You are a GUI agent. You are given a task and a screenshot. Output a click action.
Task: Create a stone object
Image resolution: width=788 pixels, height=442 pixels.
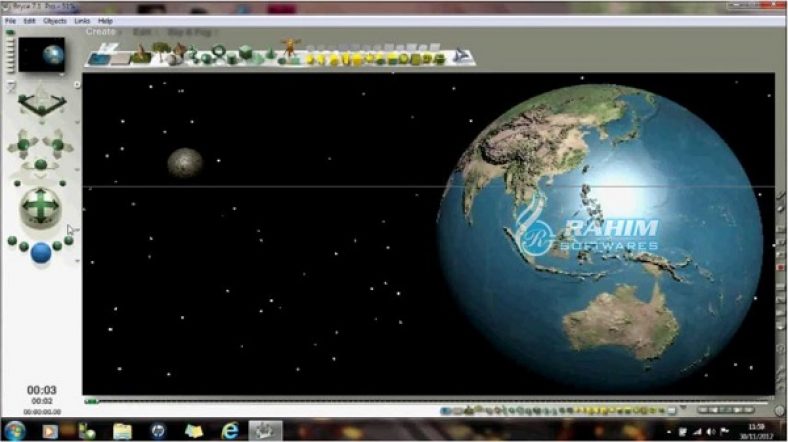[x=174, y=59]
